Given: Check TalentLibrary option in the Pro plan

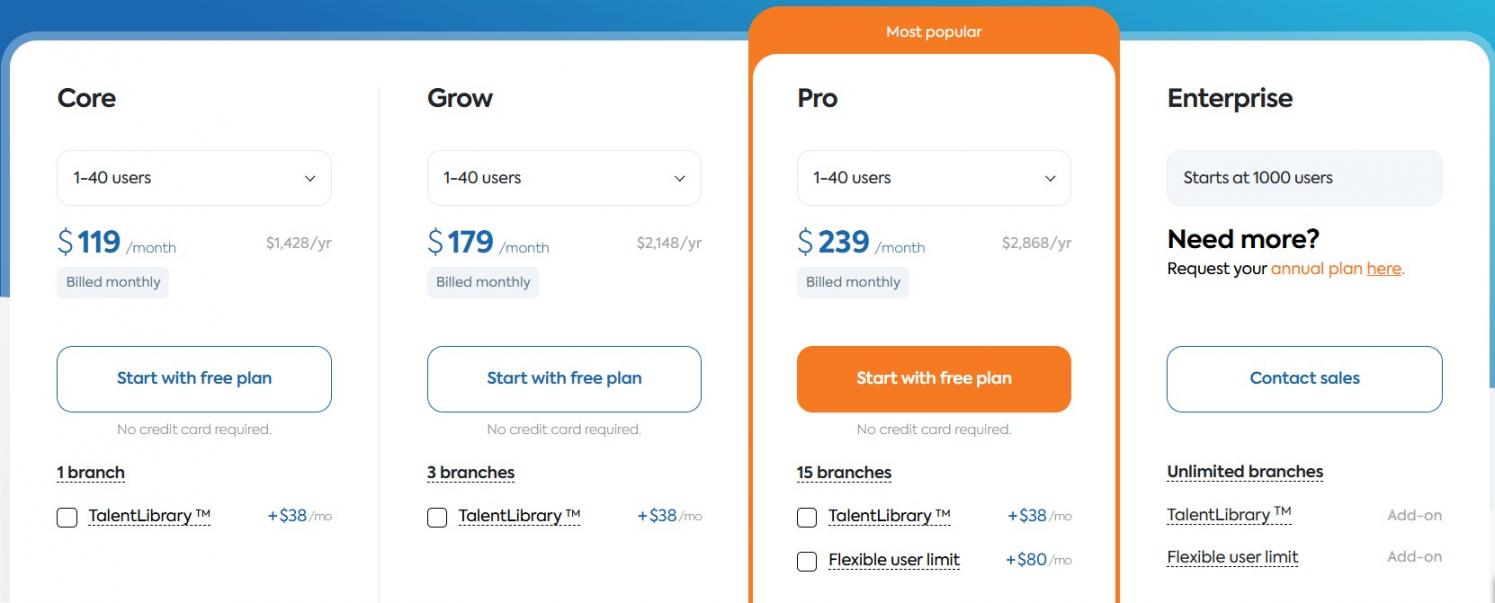Looking at the screenshot, I should 807,518.
